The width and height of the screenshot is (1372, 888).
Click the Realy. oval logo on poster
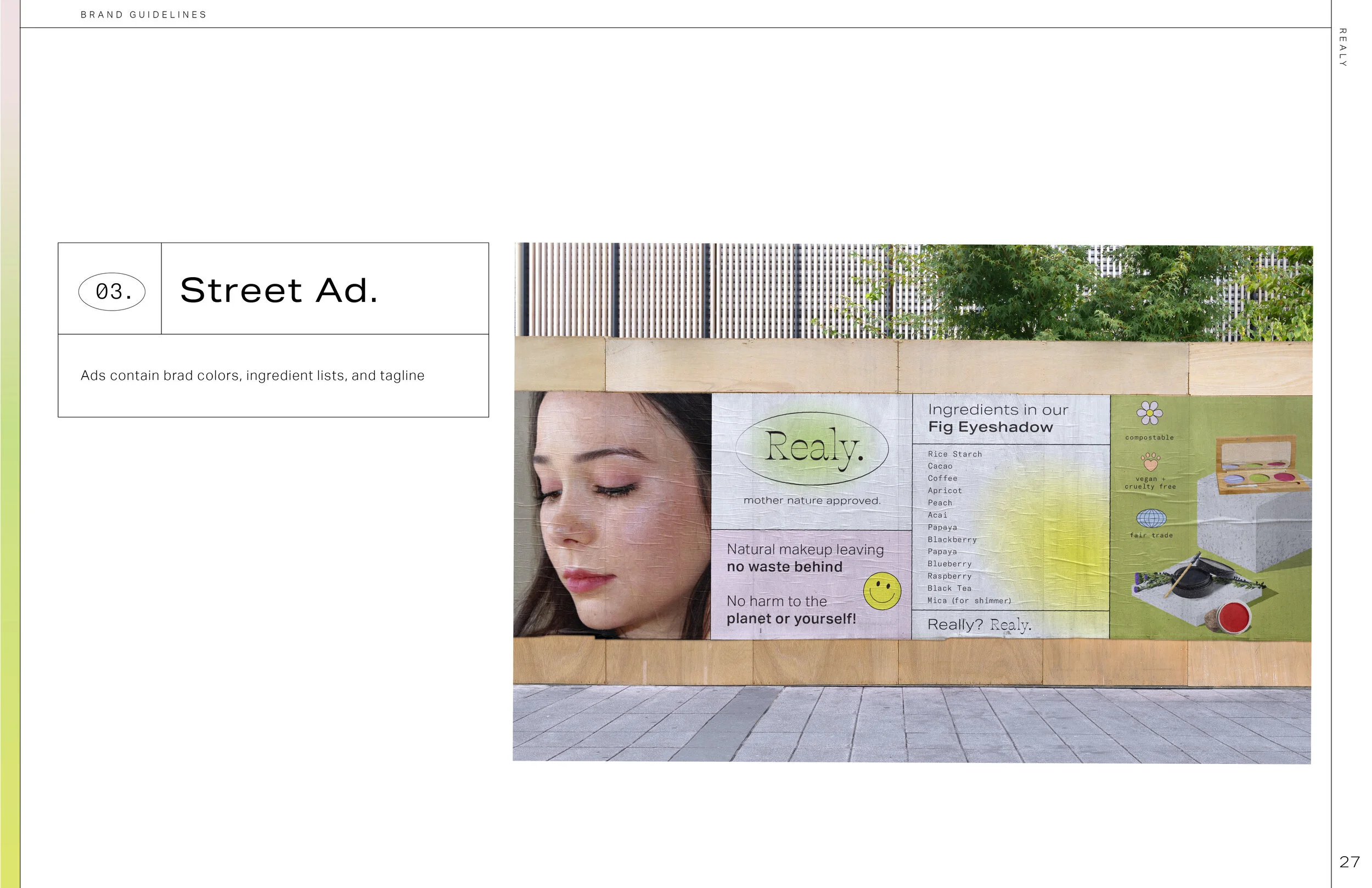point(812,448)
